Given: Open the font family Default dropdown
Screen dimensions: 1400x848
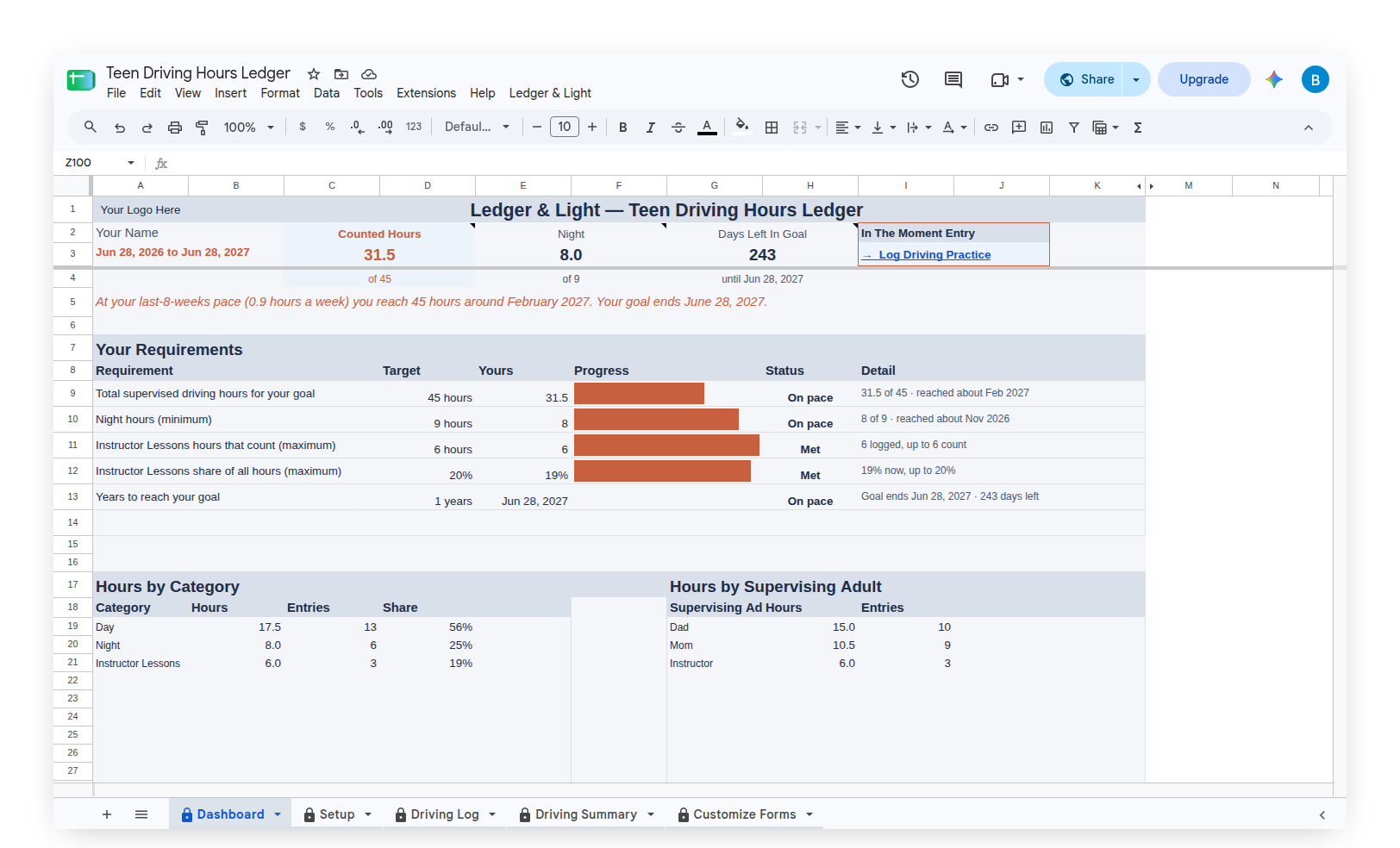Looking at the screenshot, I should 477,127.
